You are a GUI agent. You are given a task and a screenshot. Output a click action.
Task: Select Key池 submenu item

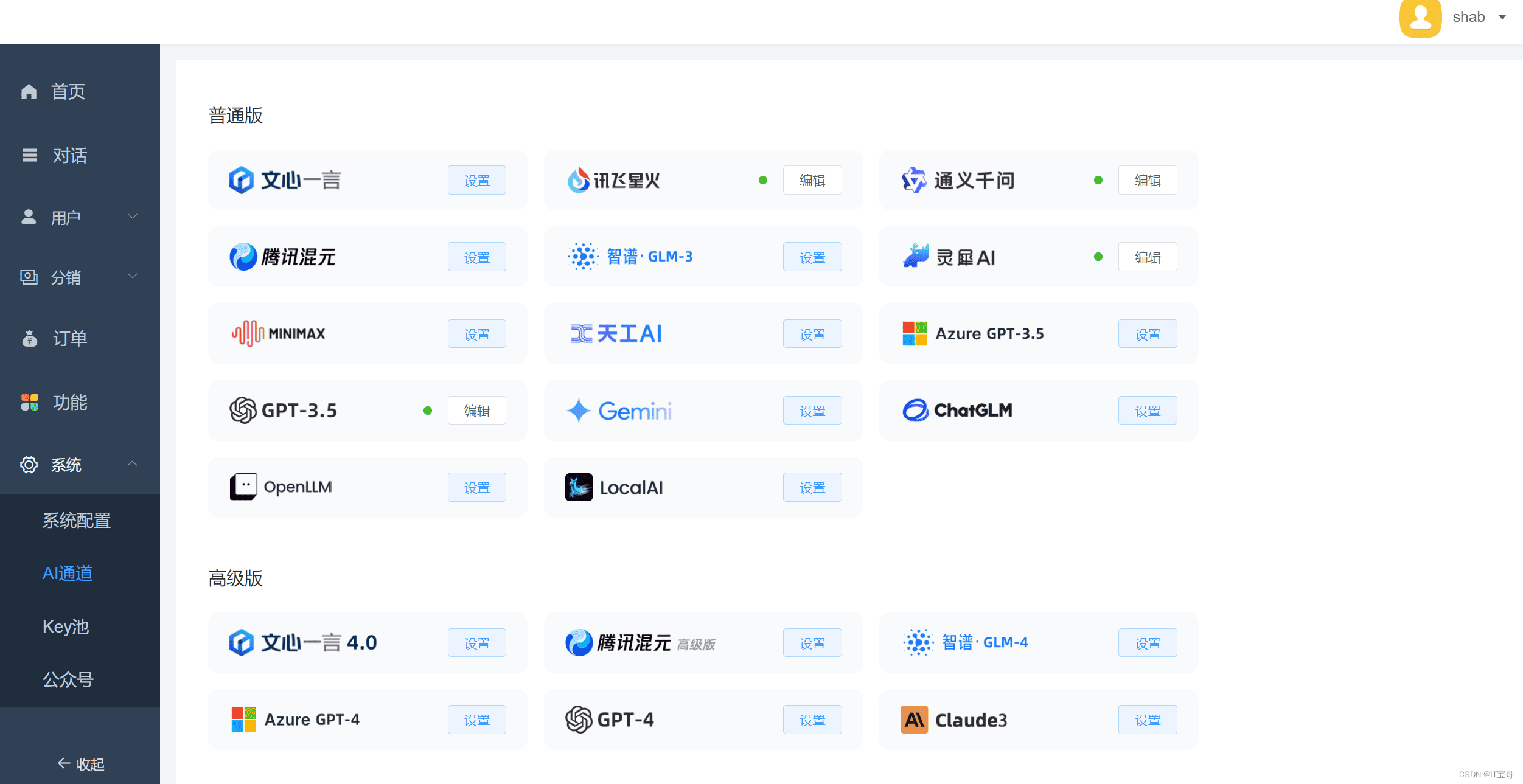[66, 626]
